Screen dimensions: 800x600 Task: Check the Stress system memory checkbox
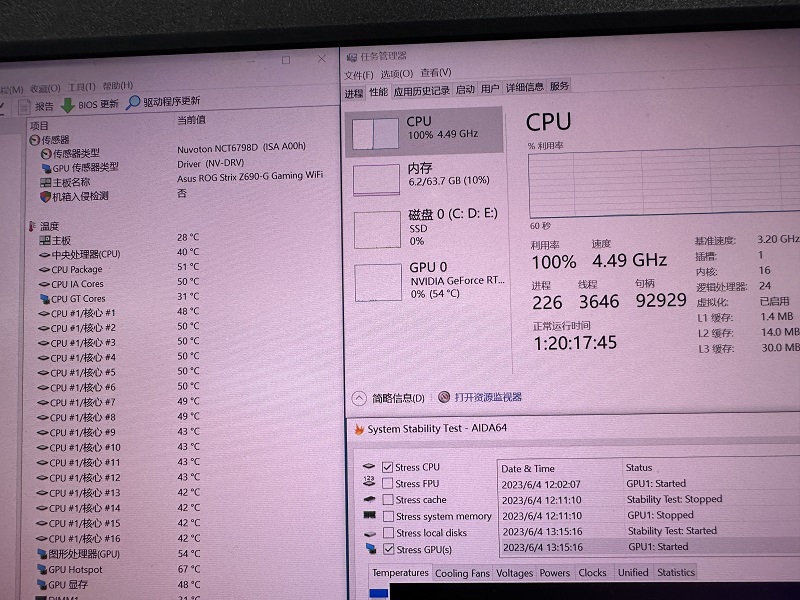(x=388, y=516)
